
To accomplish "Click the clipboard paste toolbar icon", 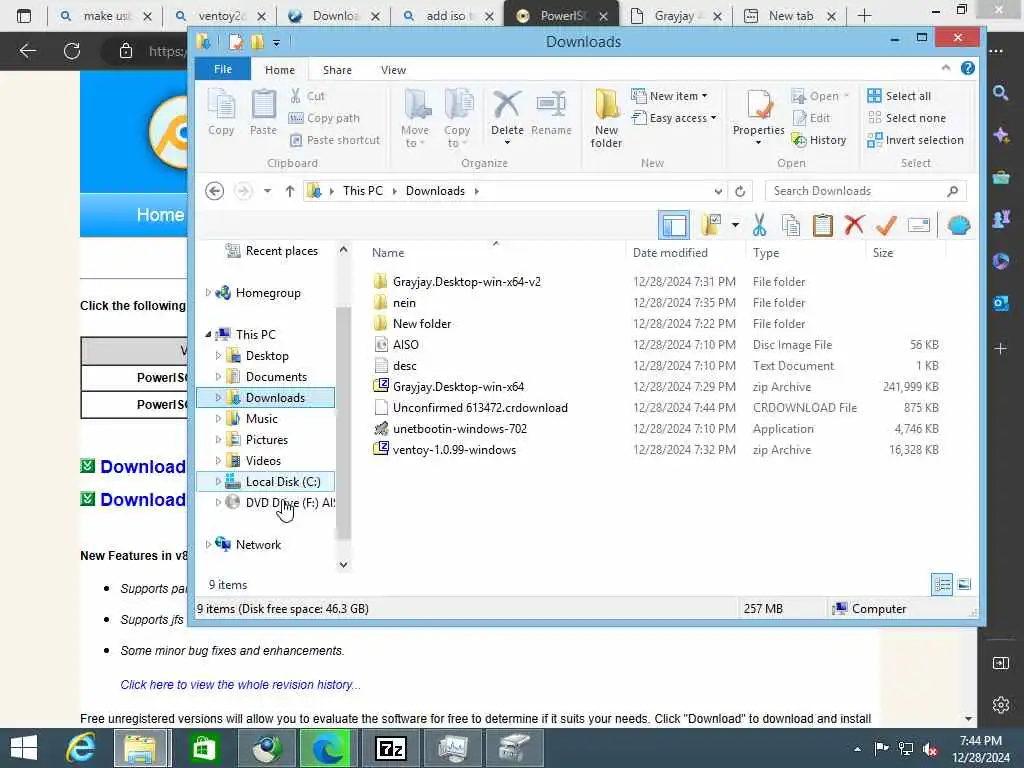I will point(822,225).
